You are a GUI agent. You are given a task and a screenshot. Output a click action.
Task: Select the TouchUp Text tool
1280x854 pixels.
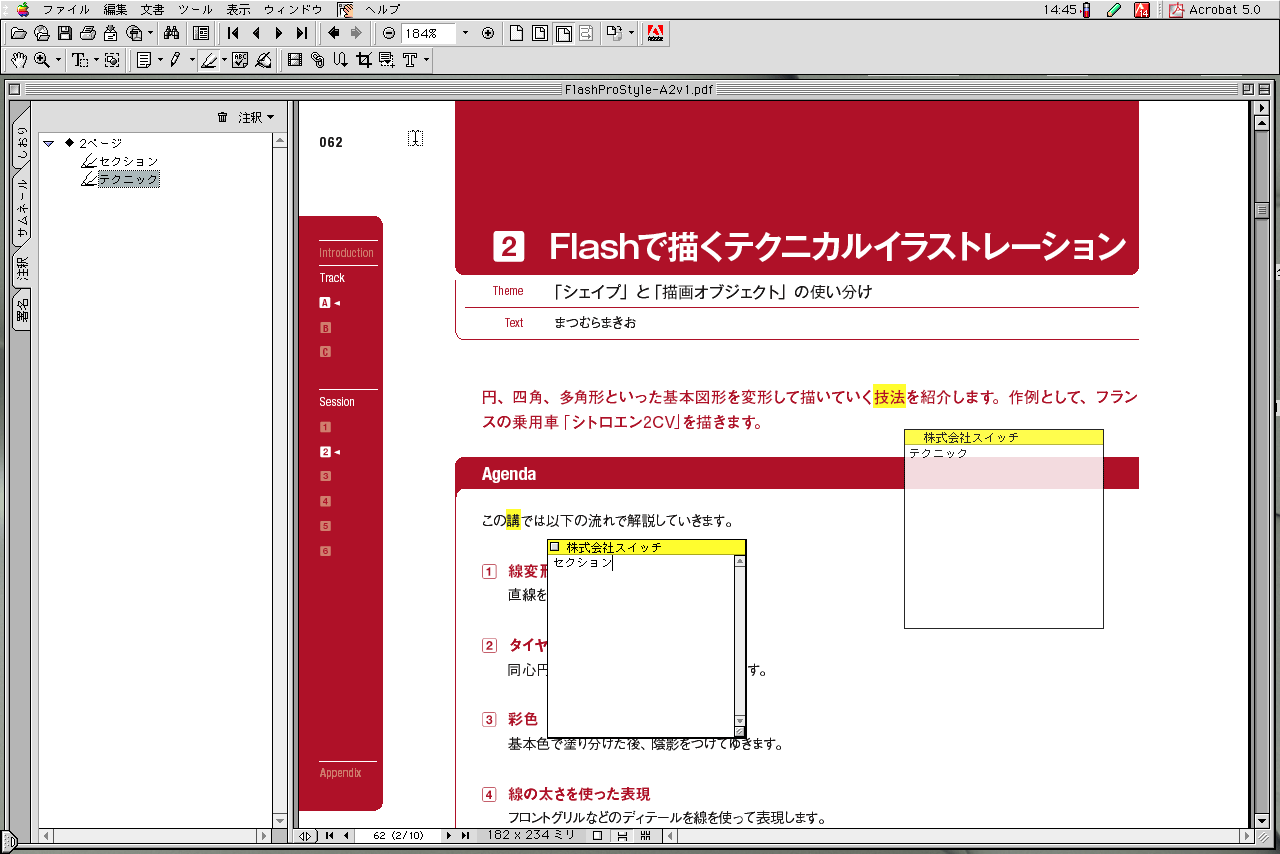click(409, 60)
